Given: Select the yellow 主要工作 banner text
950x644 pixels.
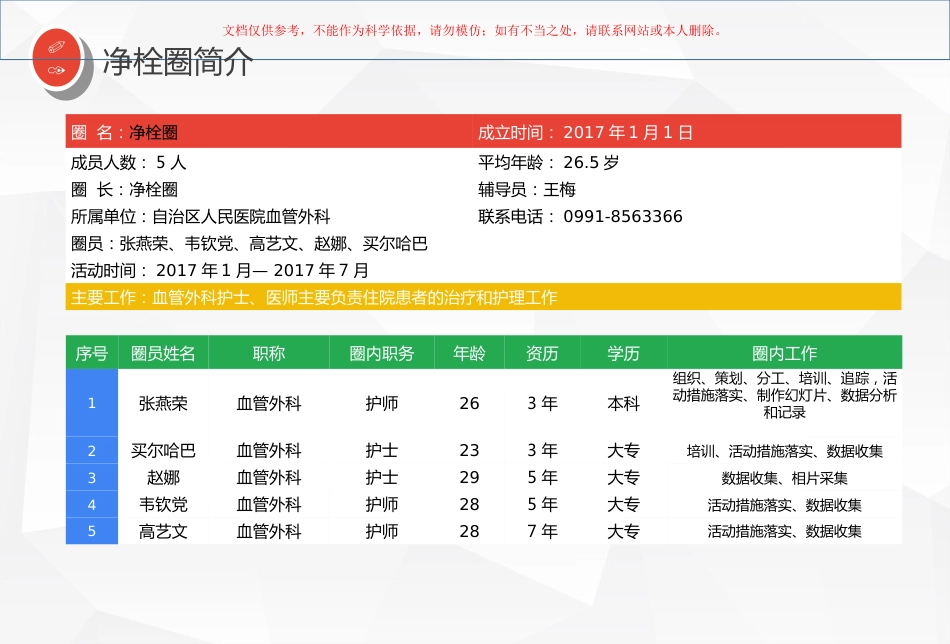Looking at the screenshot, I should click(x=314, y=297).
